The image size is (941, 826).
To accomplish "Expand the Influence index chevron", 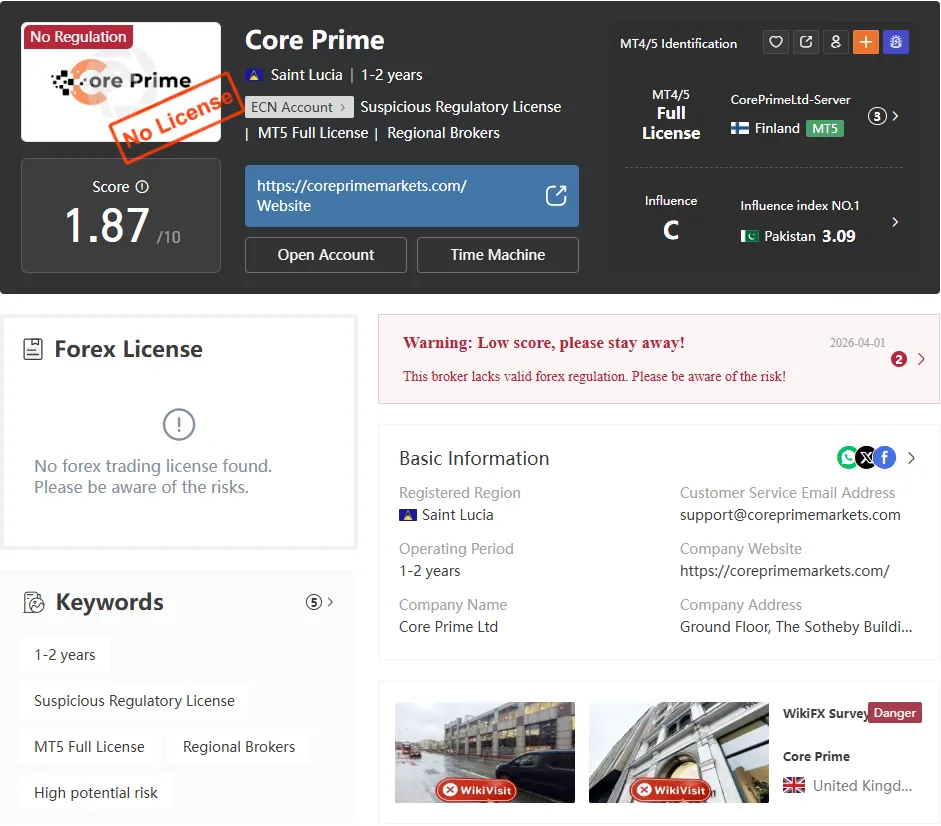I will [895, 222].
